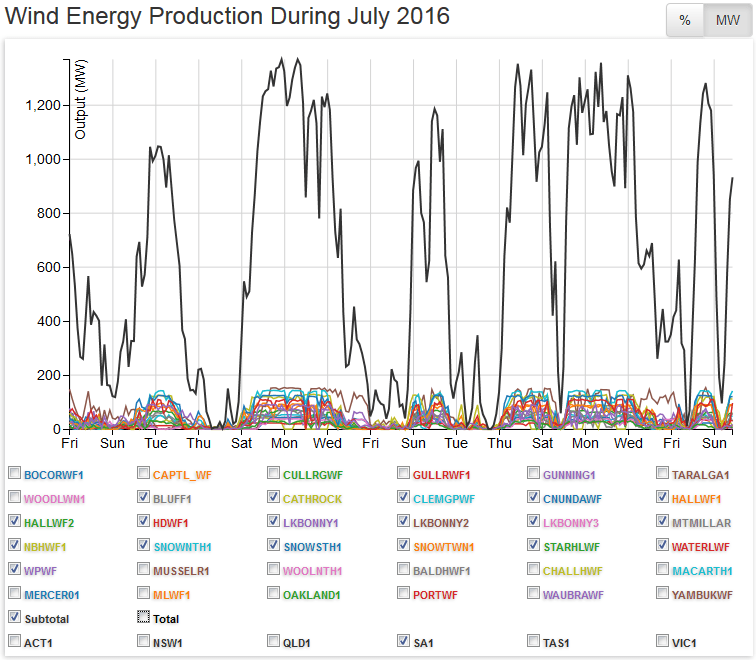Image resolution: width=756 pixels, height=660 pixels.
Task: Show the MACARTH1 series
Action: pyautogui.click(x=664, y=569)
